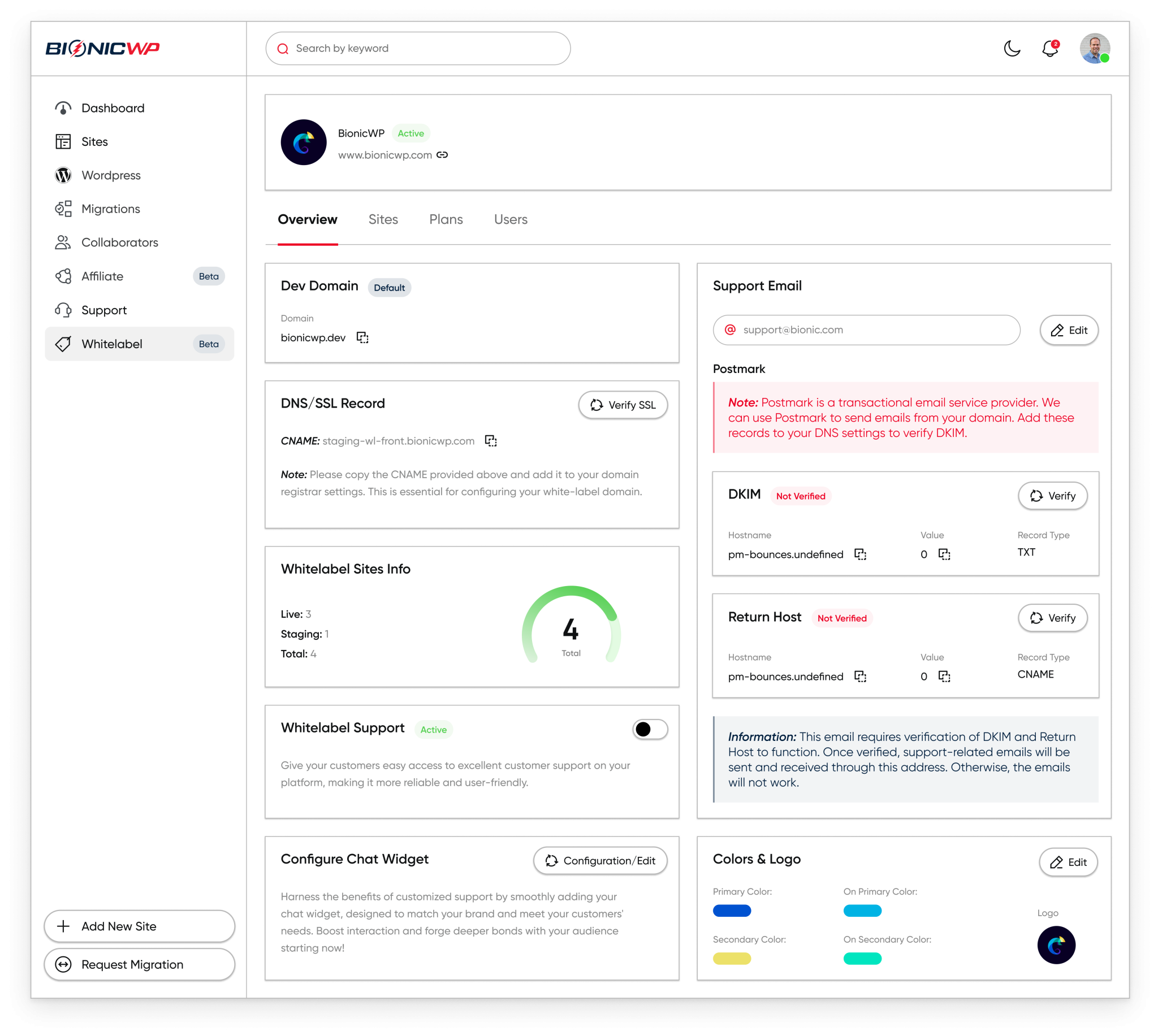Click the Verify SSL button
1158x1036 pixels.
tap(623, 405)
